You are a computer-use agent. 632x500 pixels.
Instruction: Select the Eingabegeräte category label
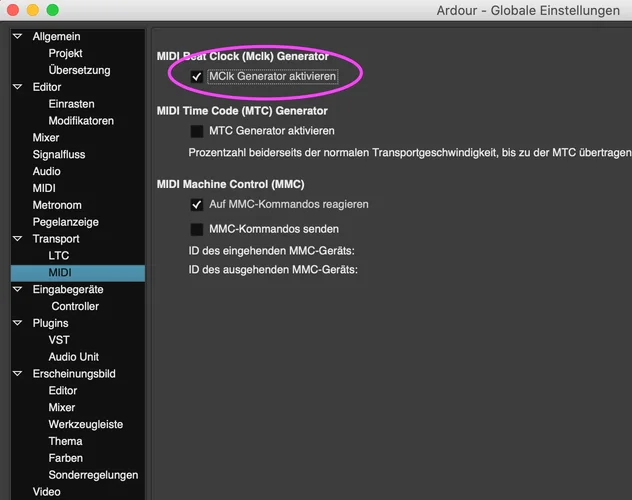[68, 289]
